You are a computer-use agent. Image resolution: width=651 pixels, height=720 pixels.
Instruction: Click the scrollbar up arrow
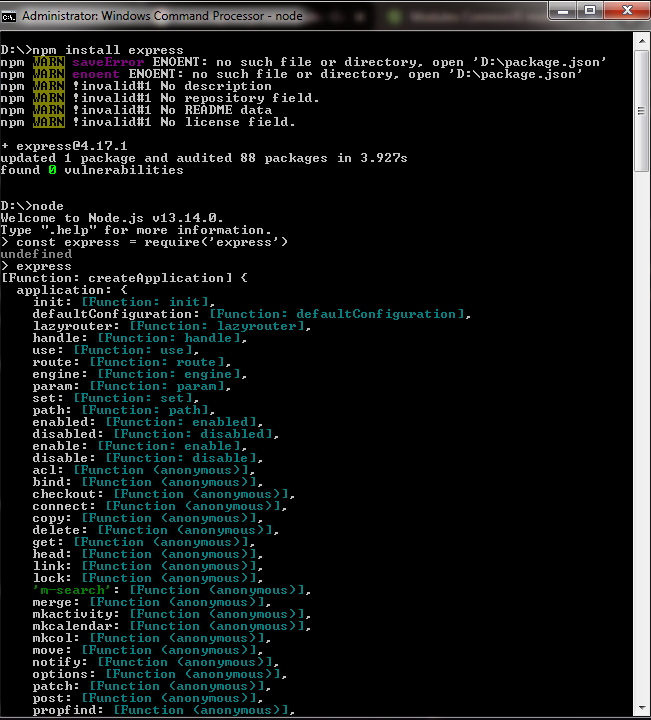[x=641, y=41]
